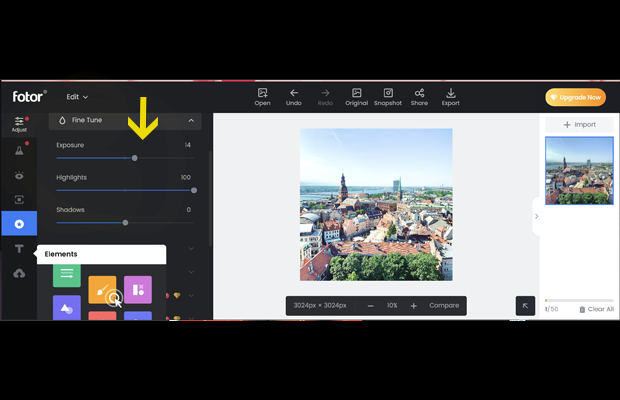This screenshot has height=400, width=620.
Task: Click the Open image icon
Action: tap(262, 96)
